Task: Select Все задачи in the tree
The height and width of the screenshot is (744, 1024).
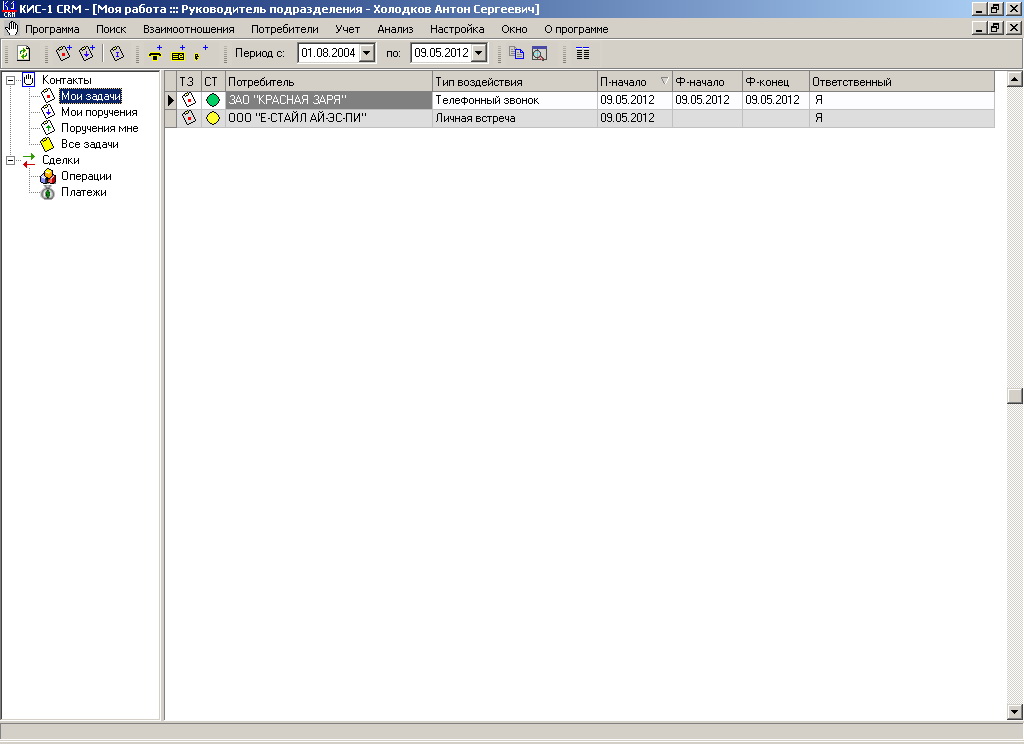Action: point(89,144)
